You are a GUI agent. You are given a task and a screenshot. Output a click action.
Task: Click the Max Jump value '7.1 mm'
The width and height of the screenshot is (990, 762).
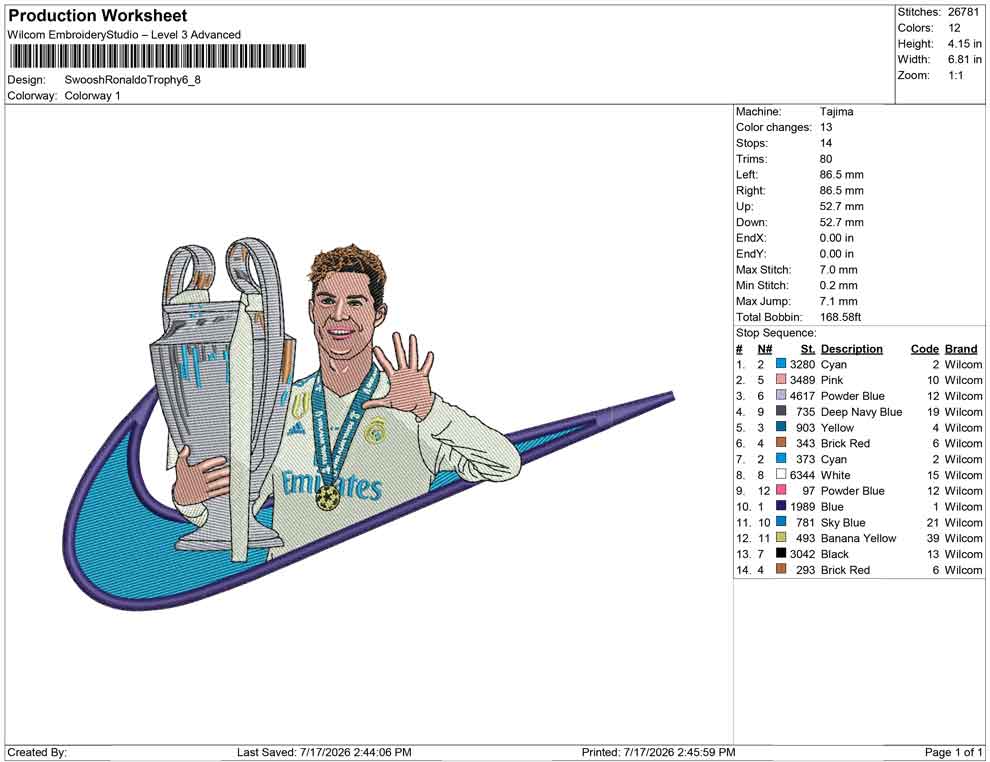pyautogui.click(x=838, y=301)
